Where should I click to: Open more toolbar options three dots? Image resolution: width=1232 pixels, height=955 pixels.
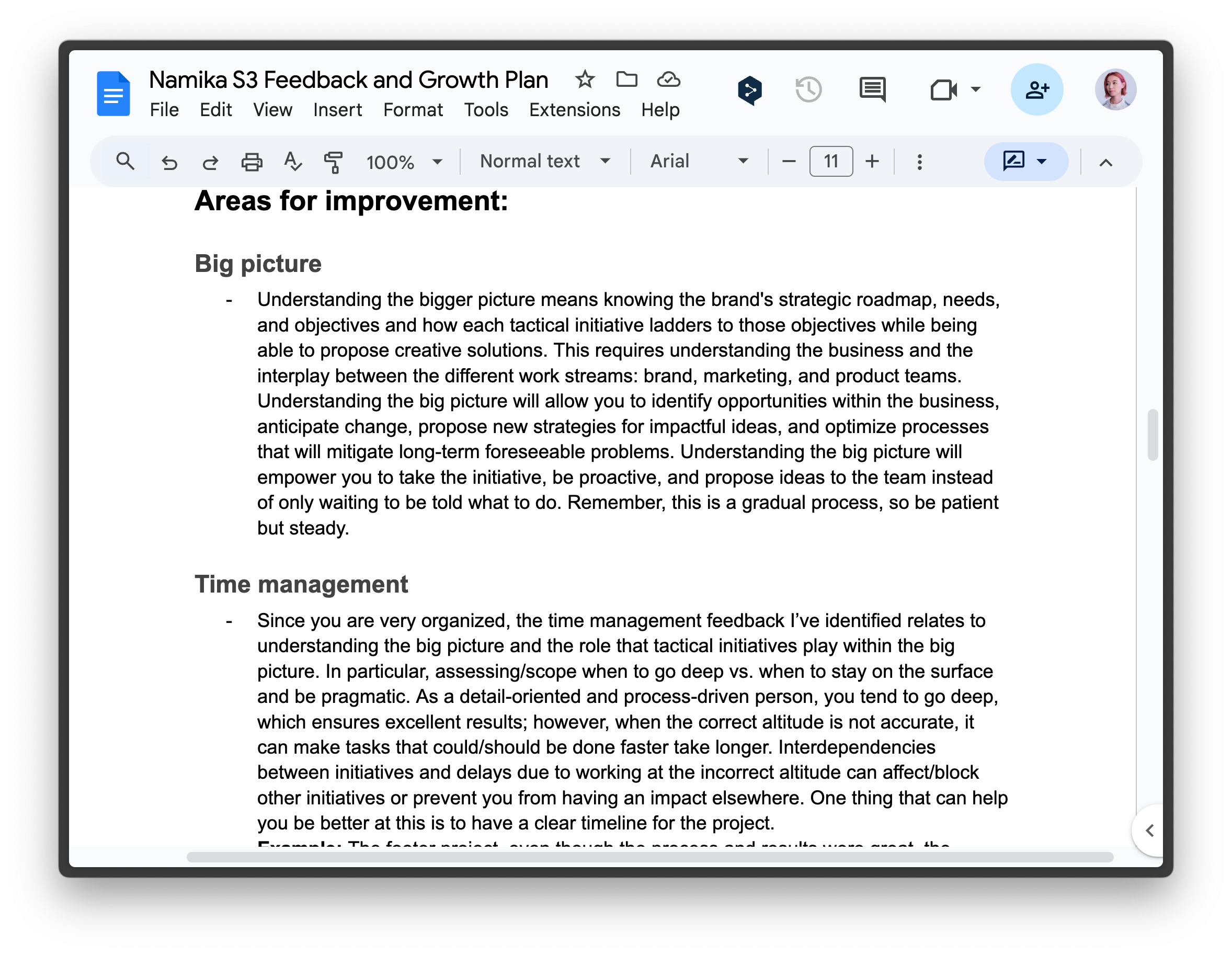click(919, 162)
